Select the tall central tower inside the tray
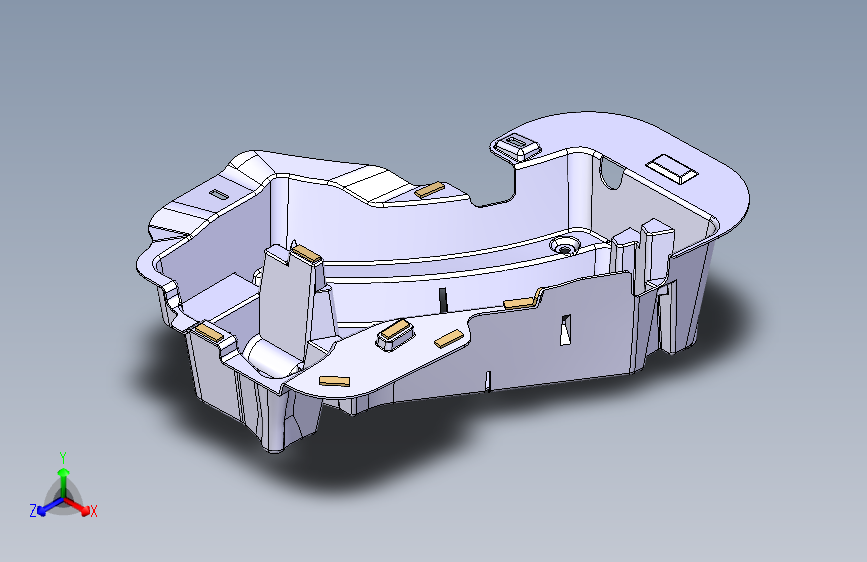Viewport: 867px width, 562px height. (x=289, y=304)
